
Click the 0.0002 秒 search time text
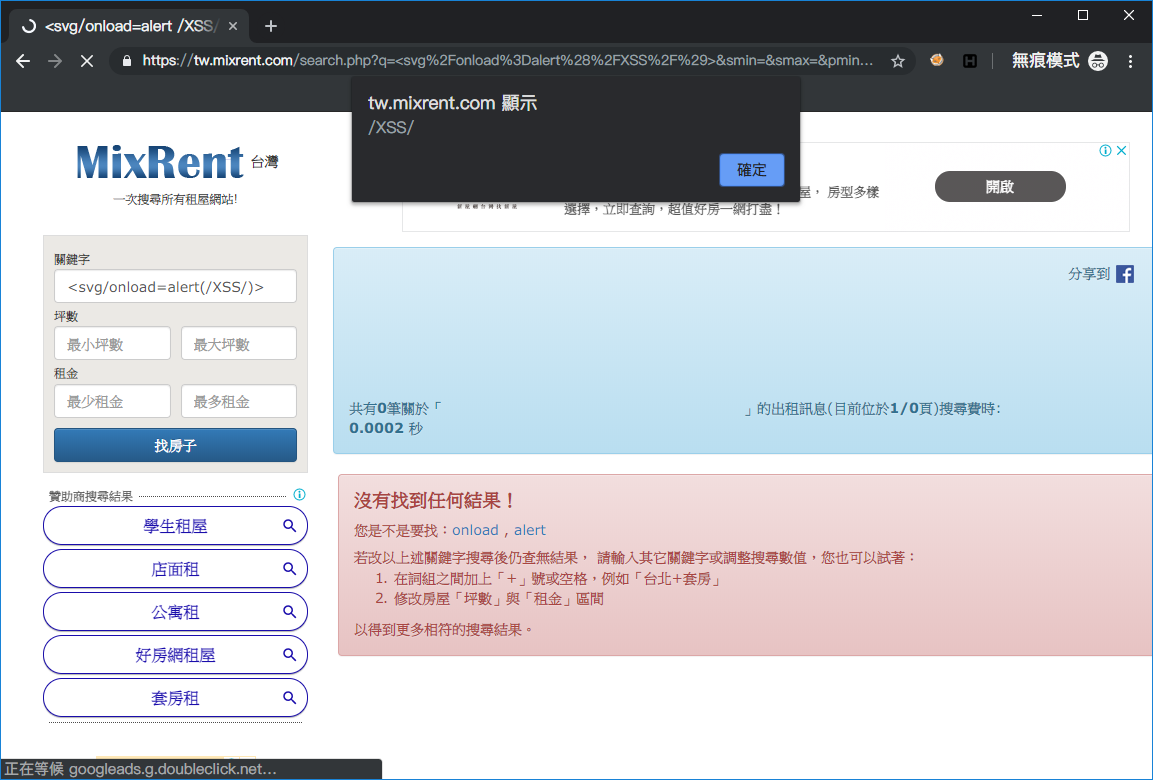click(x=386, y=429)
